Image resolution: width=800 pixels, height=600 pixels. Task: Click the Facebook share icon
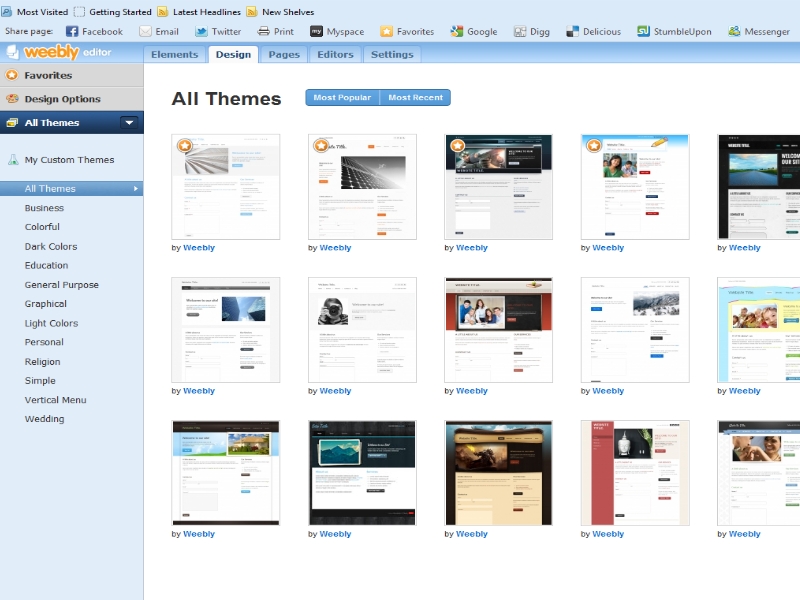72,31
